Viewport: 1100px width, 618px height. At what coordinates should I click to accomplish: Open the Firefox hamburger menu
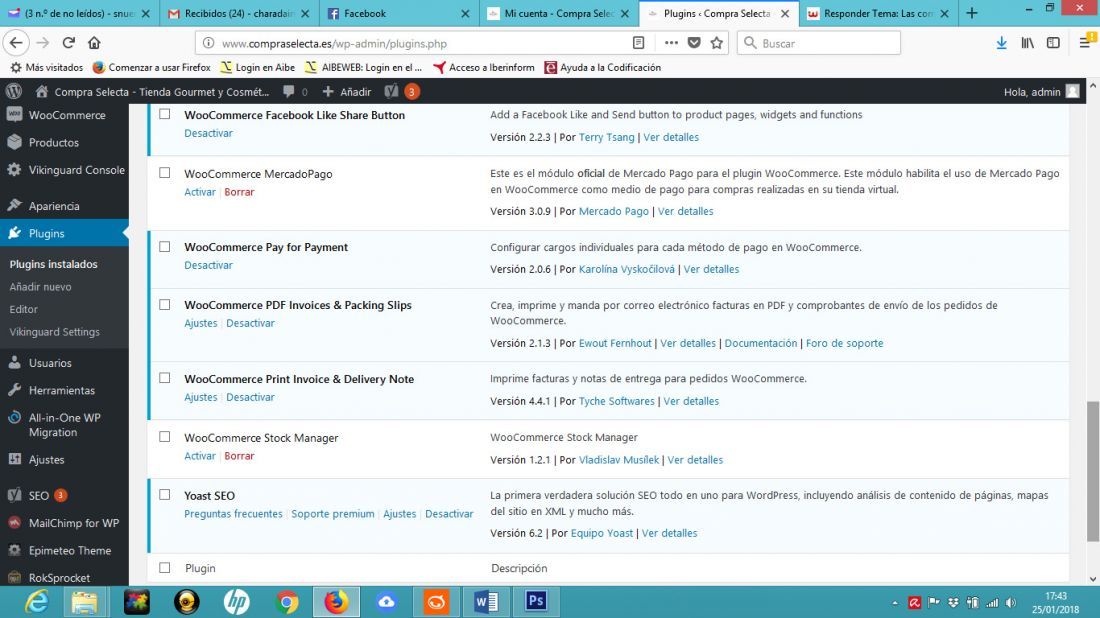coord(1086,42)
